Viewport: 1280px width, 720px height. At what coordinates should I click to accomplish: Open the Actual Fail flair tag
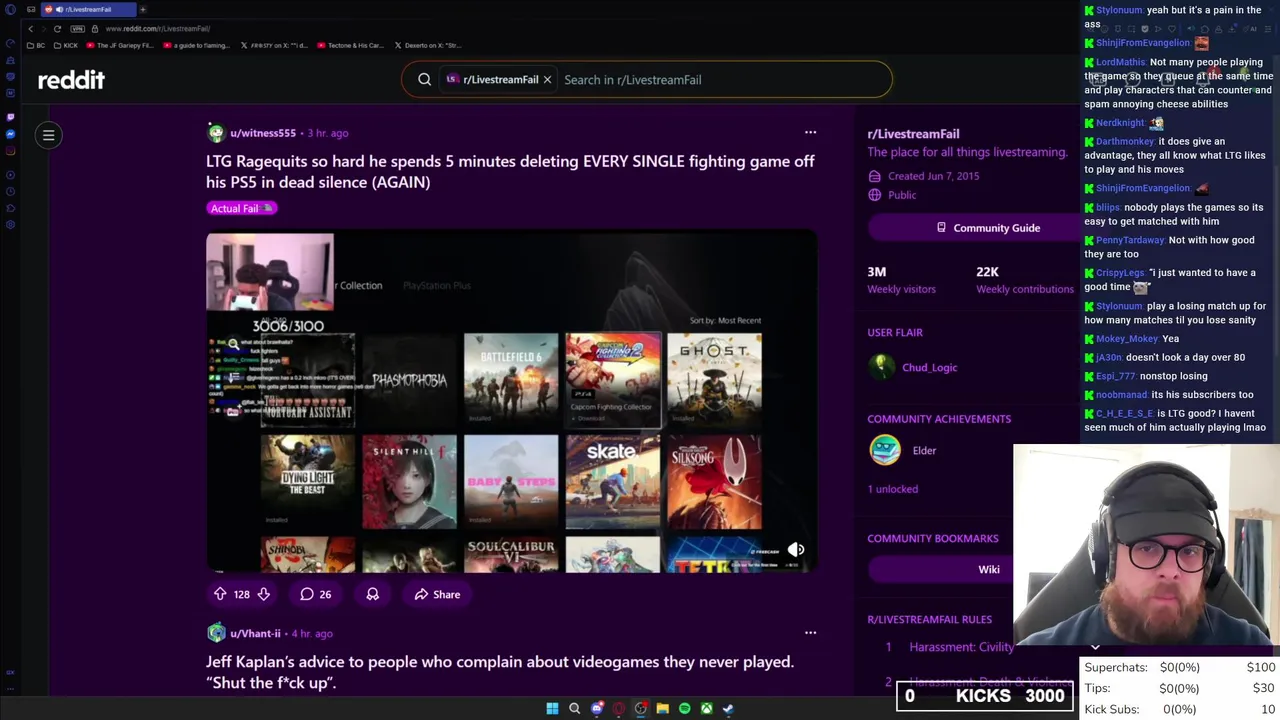241,208
